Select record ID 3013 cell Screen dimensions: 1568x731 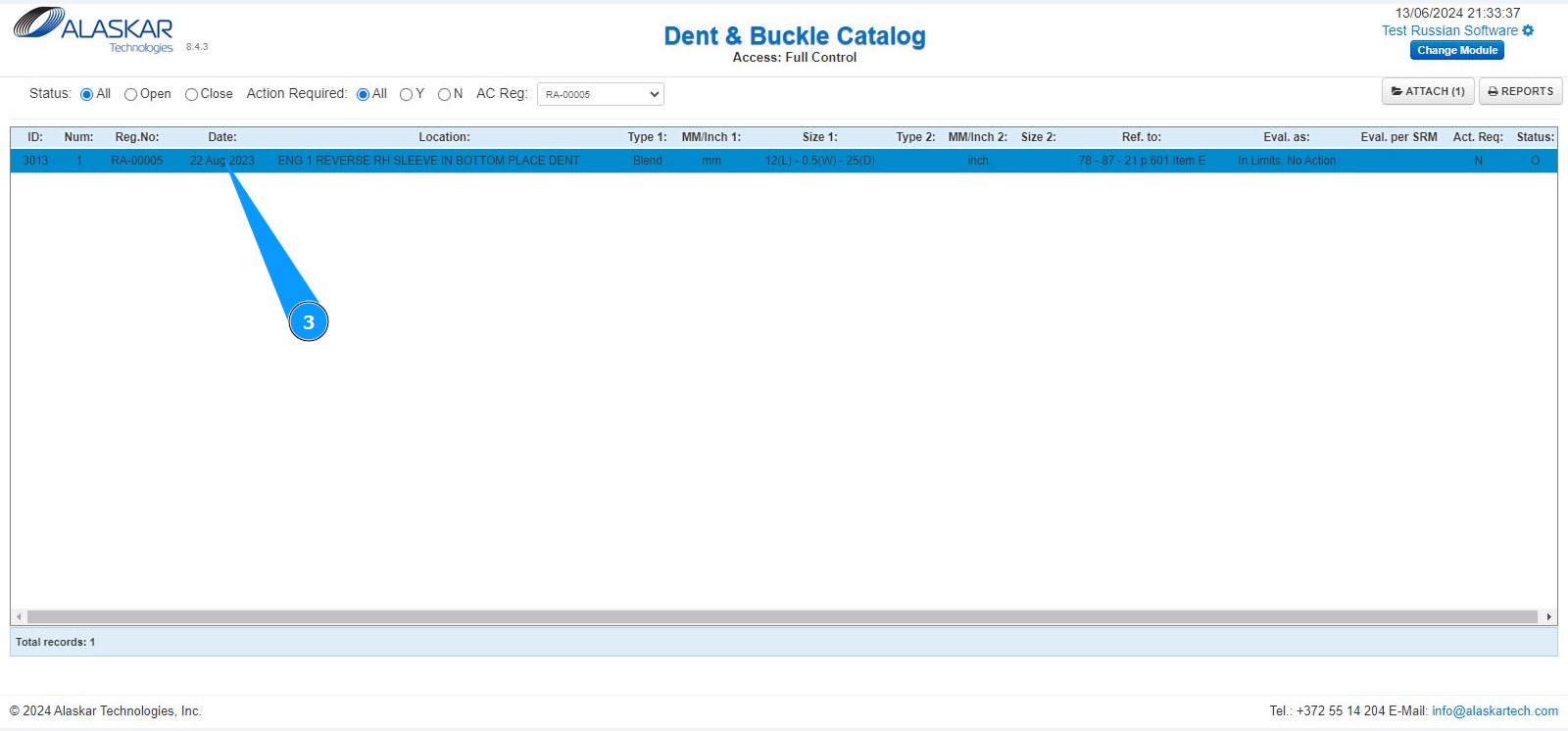coord(35,161)
